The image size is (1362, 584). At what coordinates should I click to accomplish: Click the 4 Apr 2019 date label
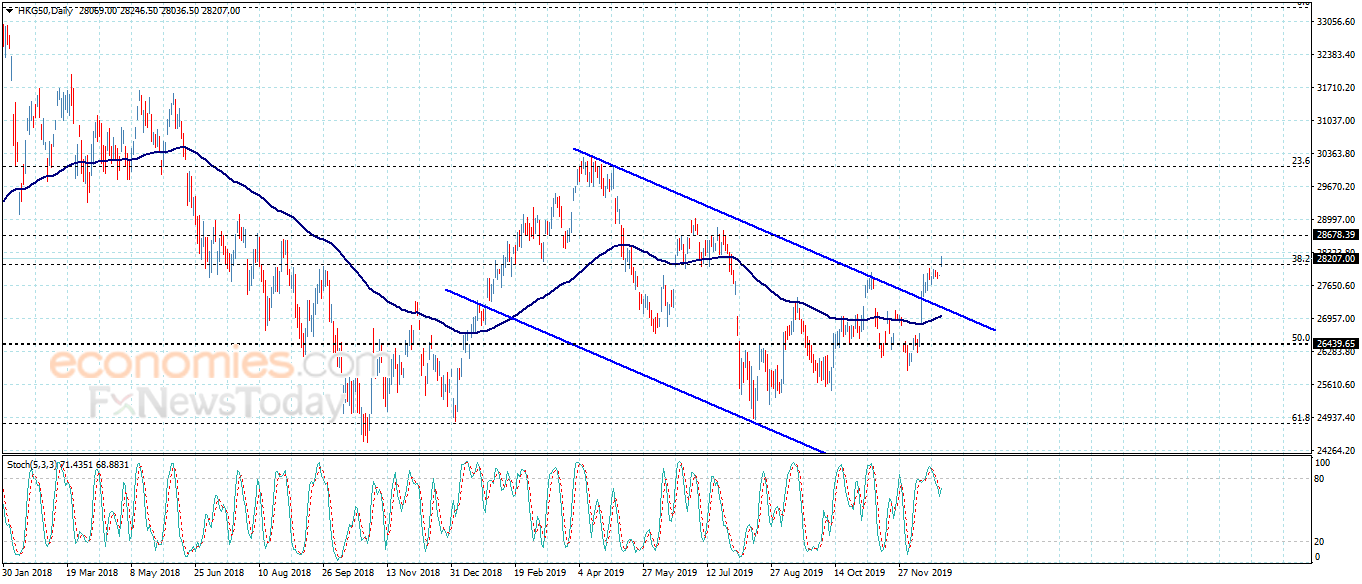(603, 573)
